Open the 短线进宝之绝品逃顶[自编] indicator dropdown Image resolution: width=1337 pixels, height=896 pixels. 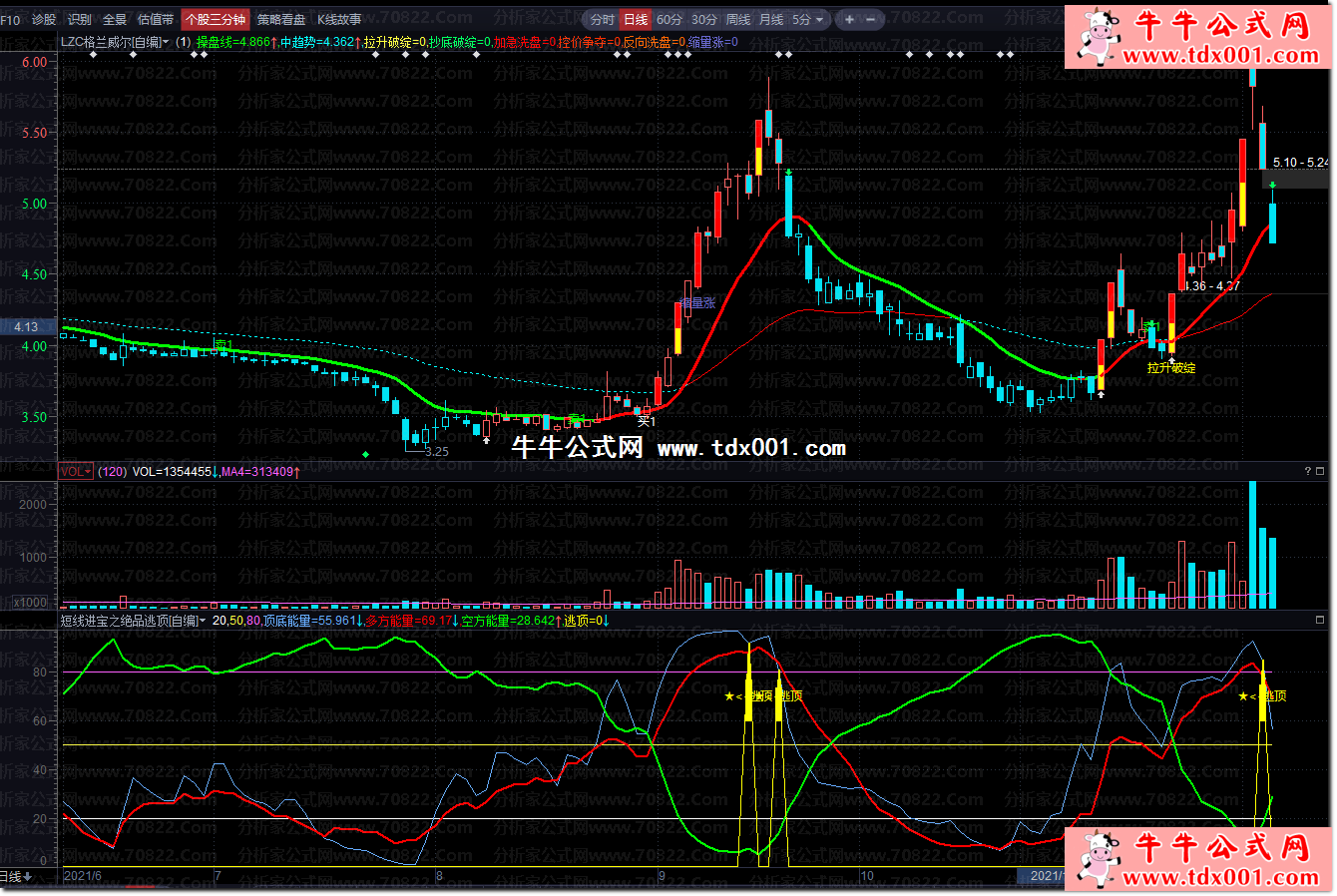pos(133,621)
